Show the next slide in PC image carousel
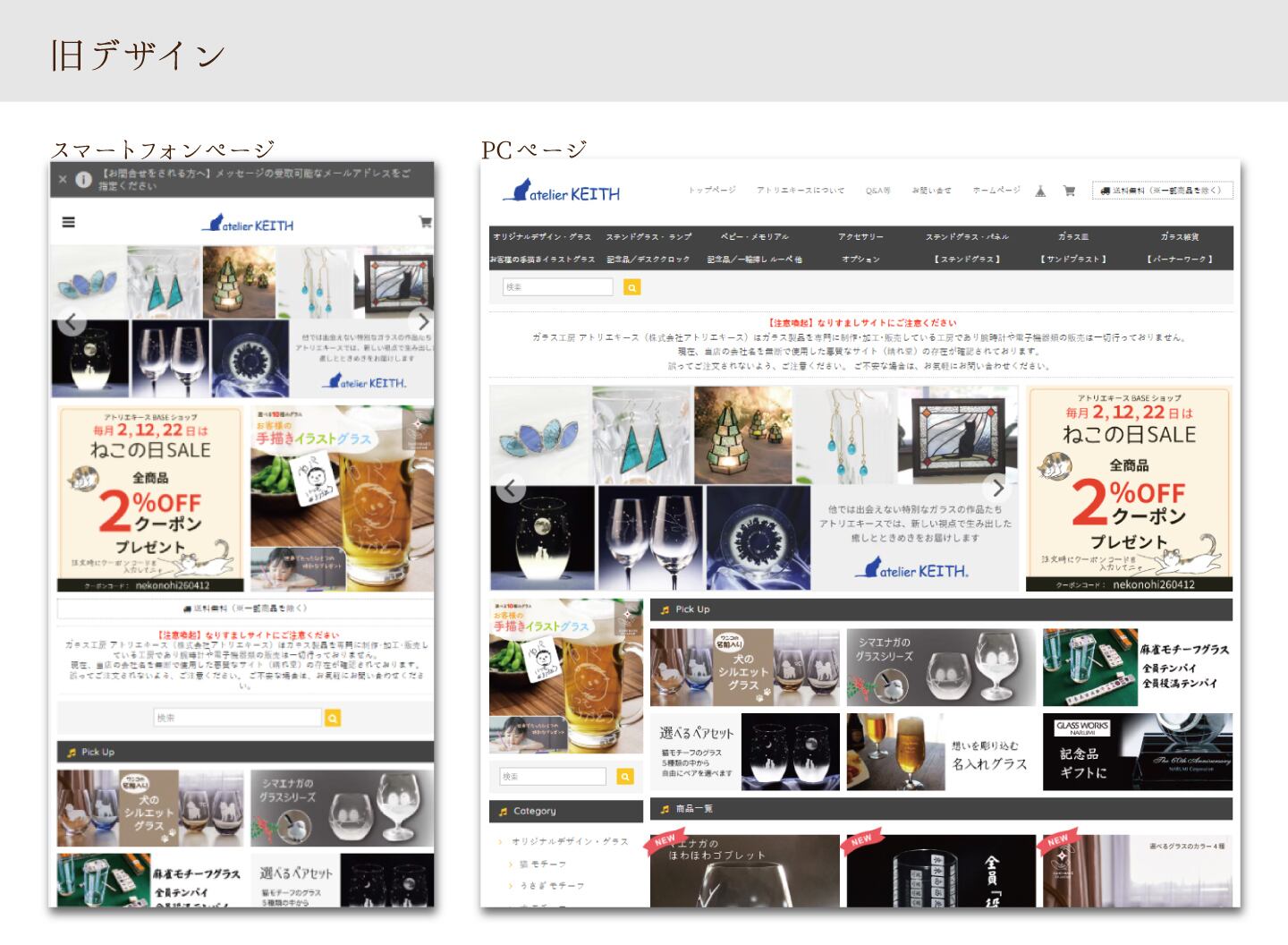 pos(997,488)
